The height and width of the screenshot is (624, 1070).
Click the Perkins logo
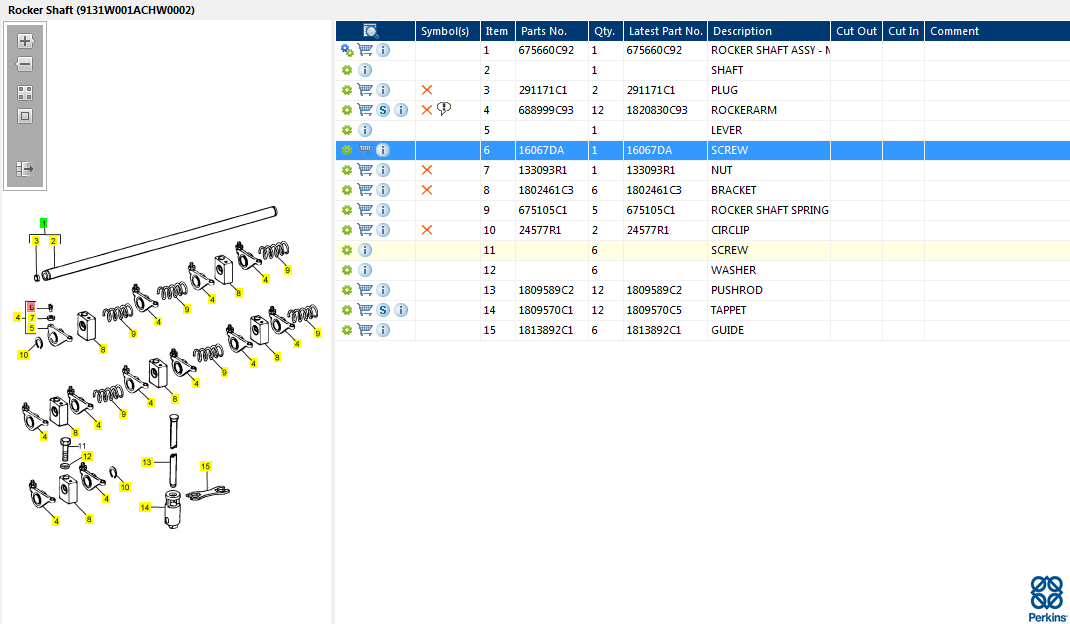pos(1047,599)
